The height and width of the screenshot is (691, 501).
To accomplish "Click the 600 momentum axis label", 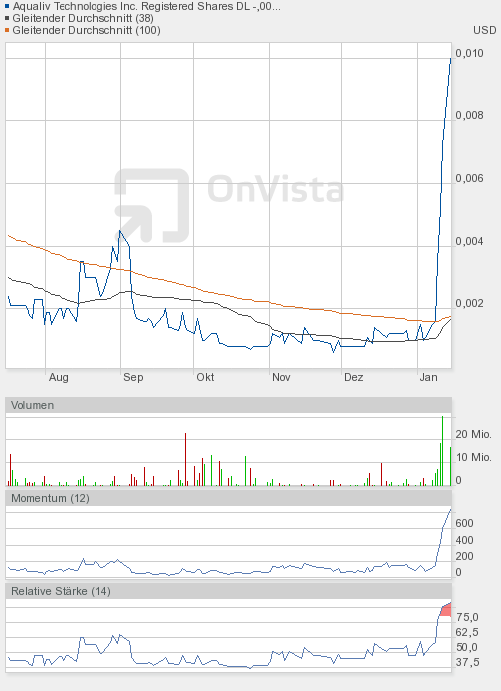I will [464, 523].
